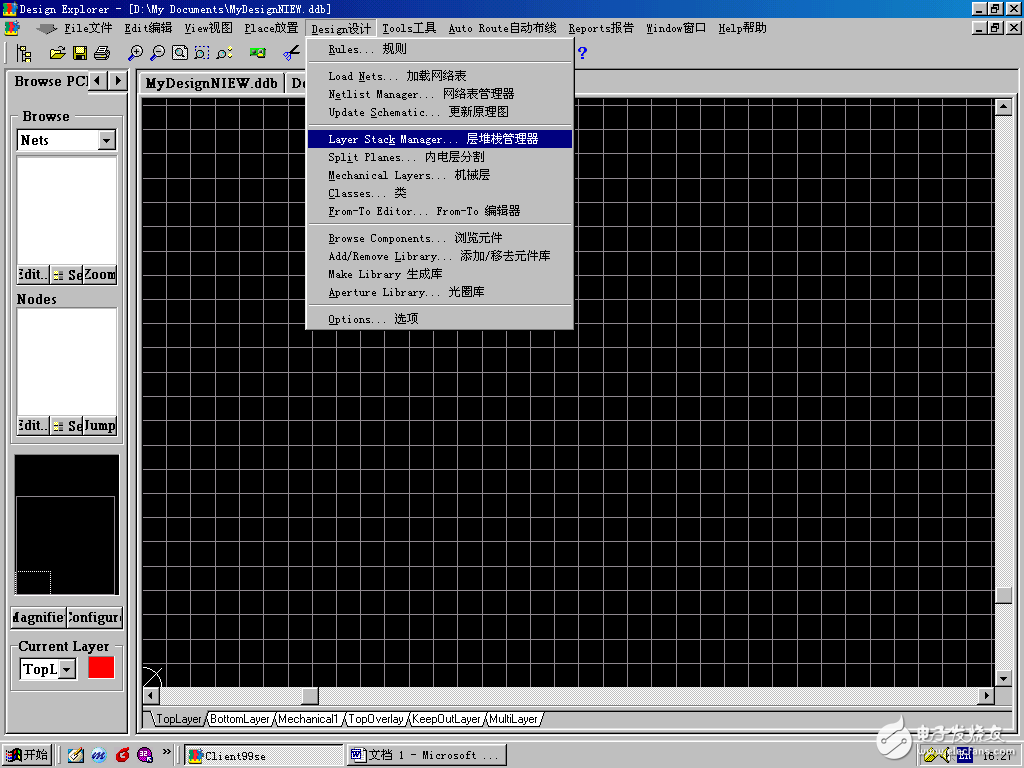1024x768 pixels.
Task: Activate the Zoom Document toolbar icon
Action: coord(180,53)
